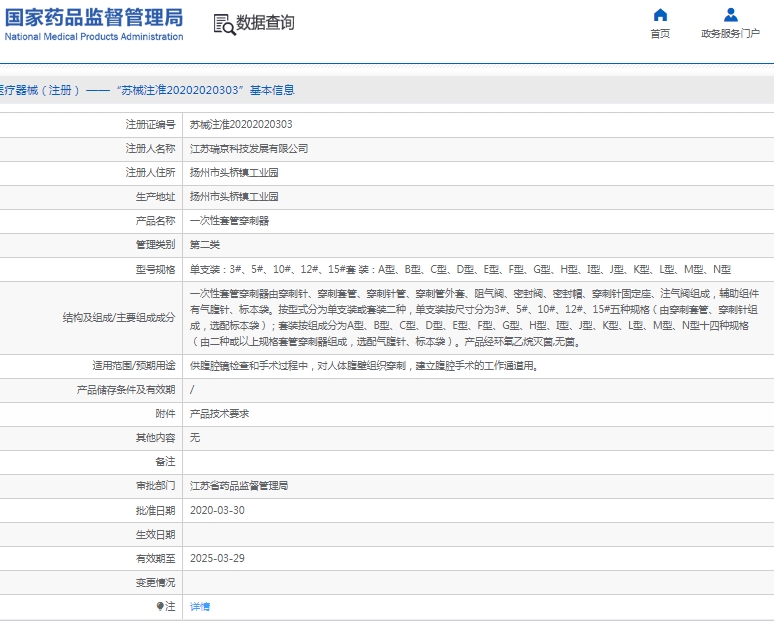
Task: Click the 备注 label
Action: tap(165, 462)
